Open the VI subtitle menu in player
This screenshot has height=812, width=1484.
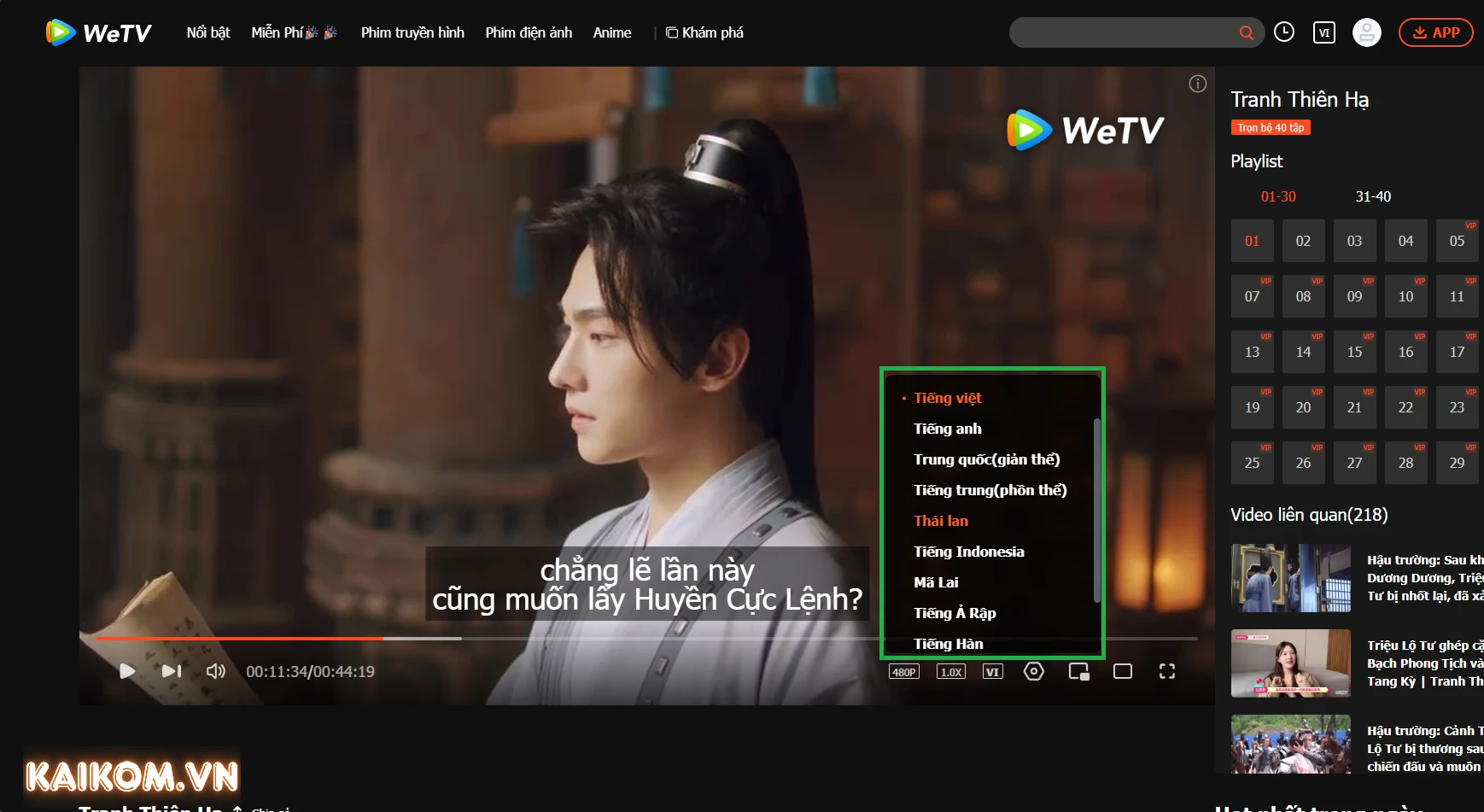[x=992, y=672]
